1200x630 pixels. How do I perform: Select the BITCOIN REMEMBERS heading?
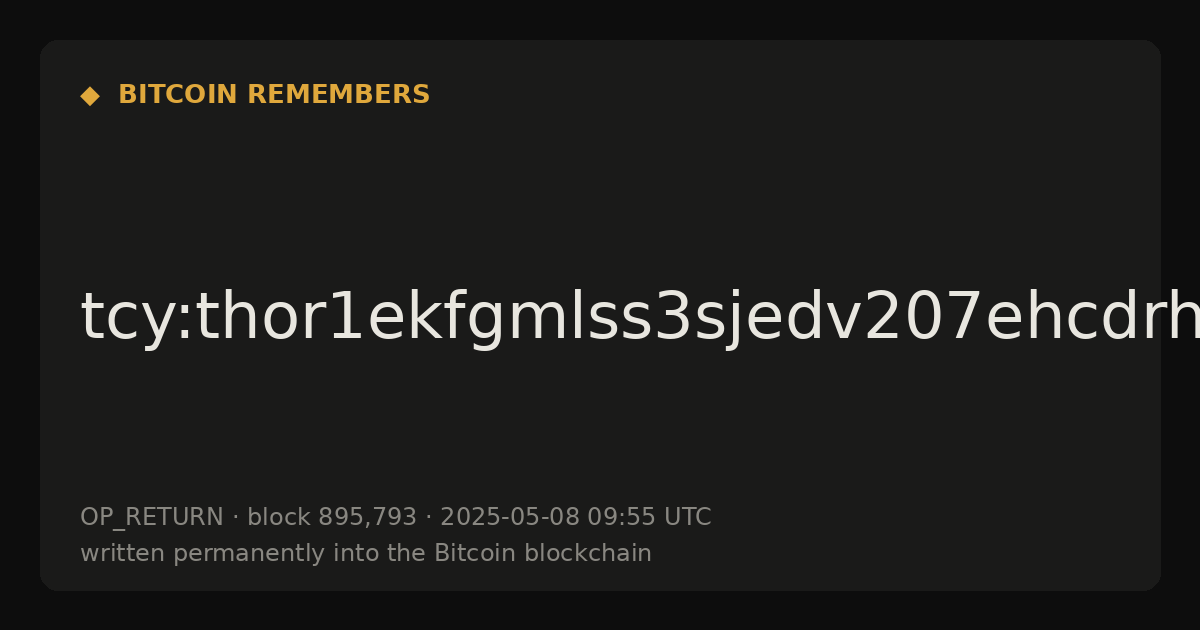pos(274,95)
